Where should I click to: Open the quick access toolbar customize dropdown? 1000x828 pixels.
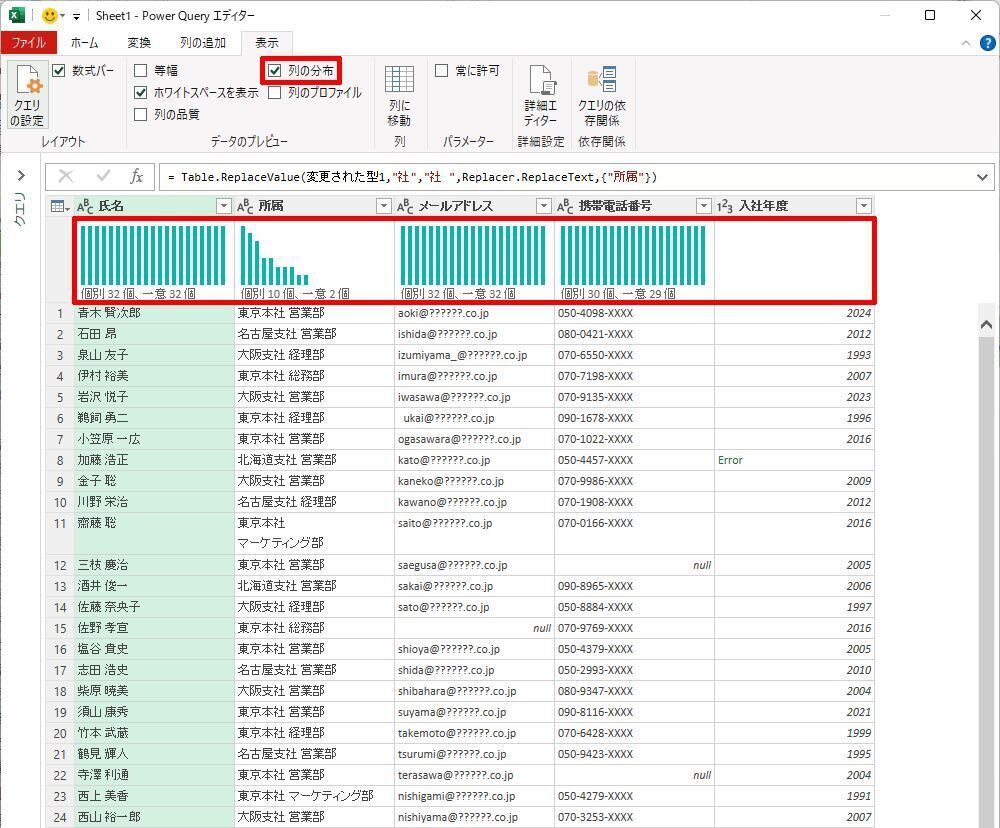tap(76, 16)
